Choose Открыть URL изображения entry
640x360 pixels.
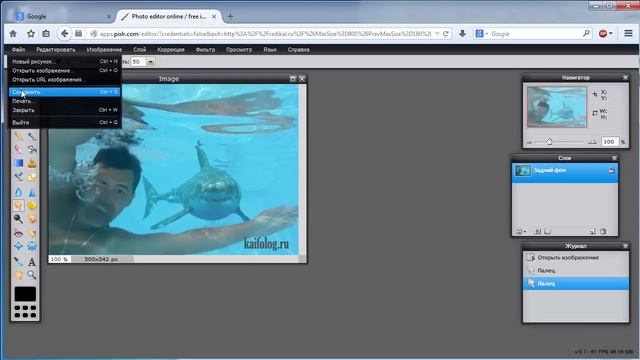[64, 80]
